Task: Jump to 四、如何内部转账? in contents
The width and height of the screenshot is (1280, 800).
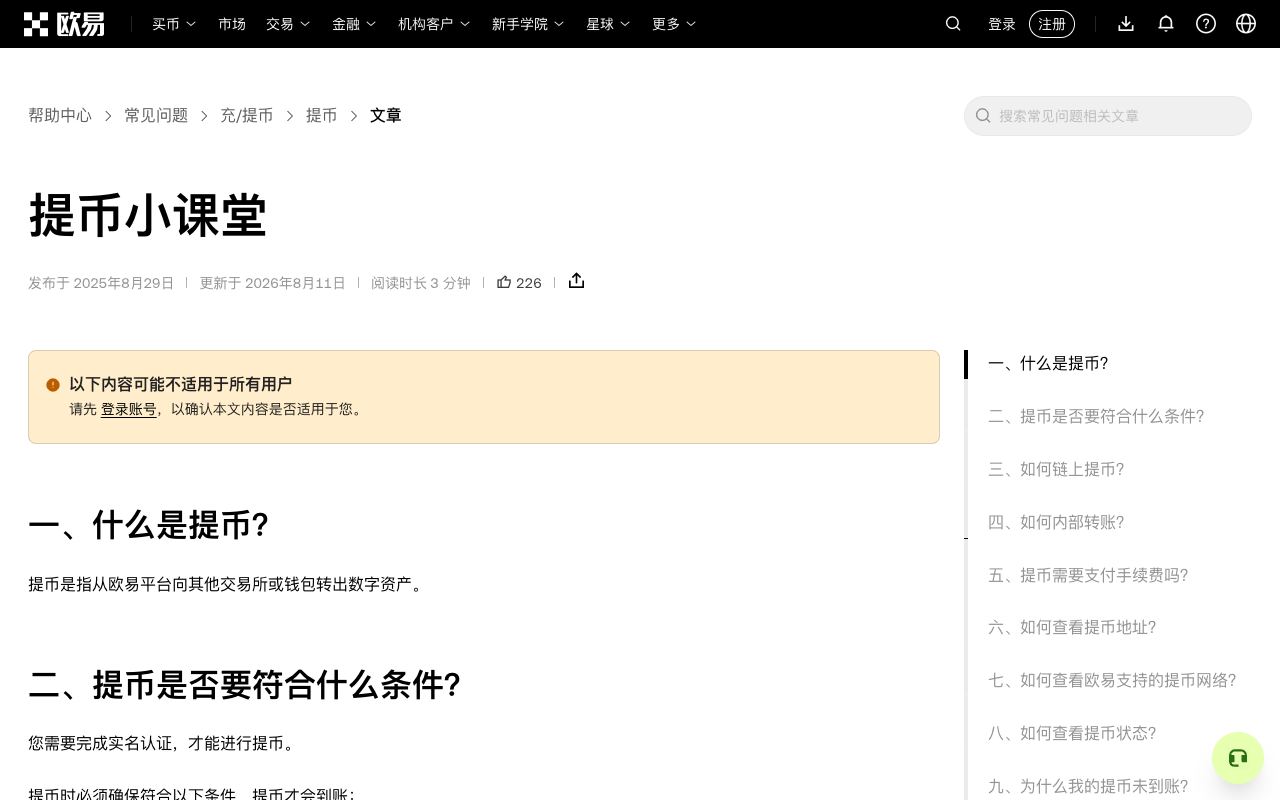Action: tap(1056, 523)
